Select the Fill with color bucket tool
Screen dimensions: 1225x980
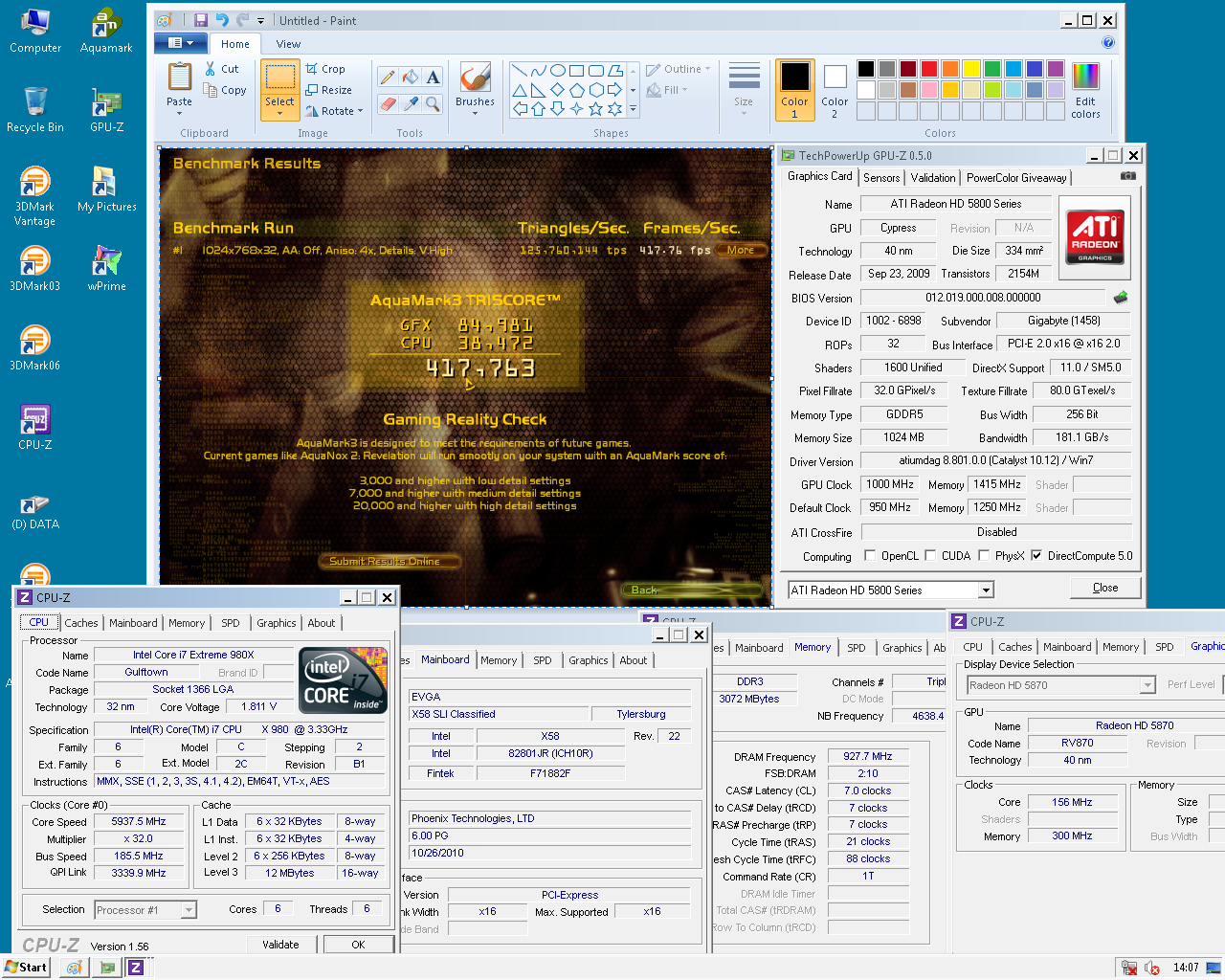pos(410,78)
